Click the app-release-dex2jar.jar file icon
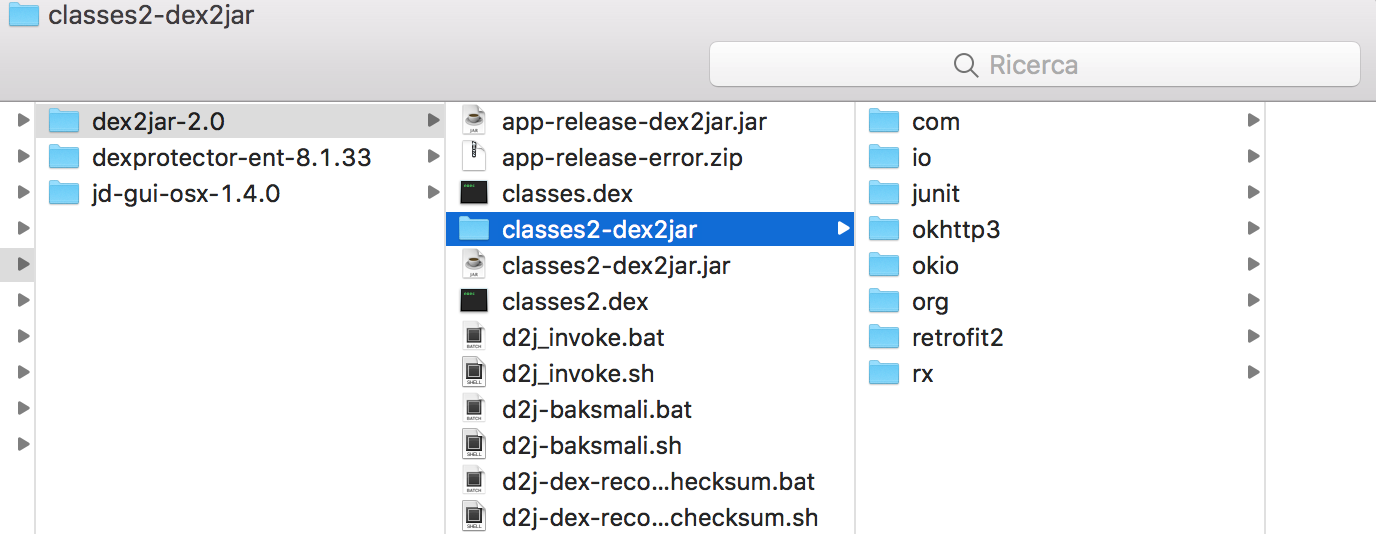 tap(473, 122)
